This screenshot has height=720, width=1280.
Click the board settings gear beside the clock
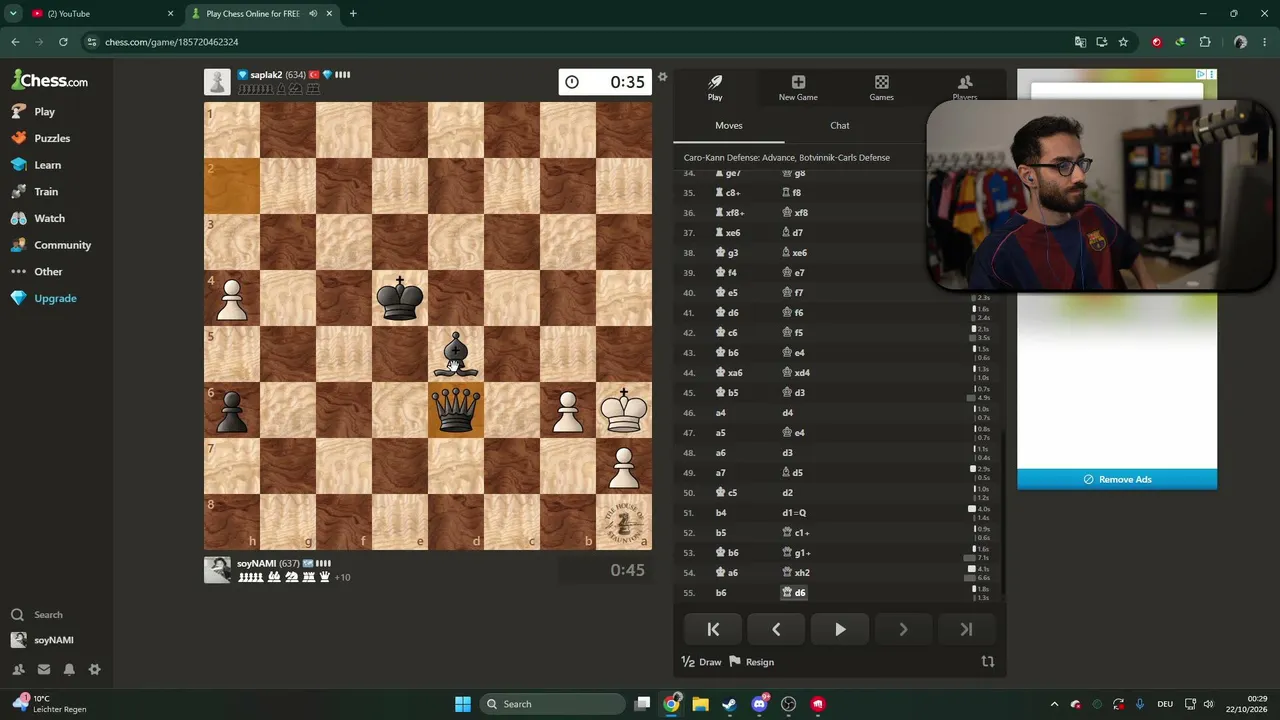[x=662, y=77]
